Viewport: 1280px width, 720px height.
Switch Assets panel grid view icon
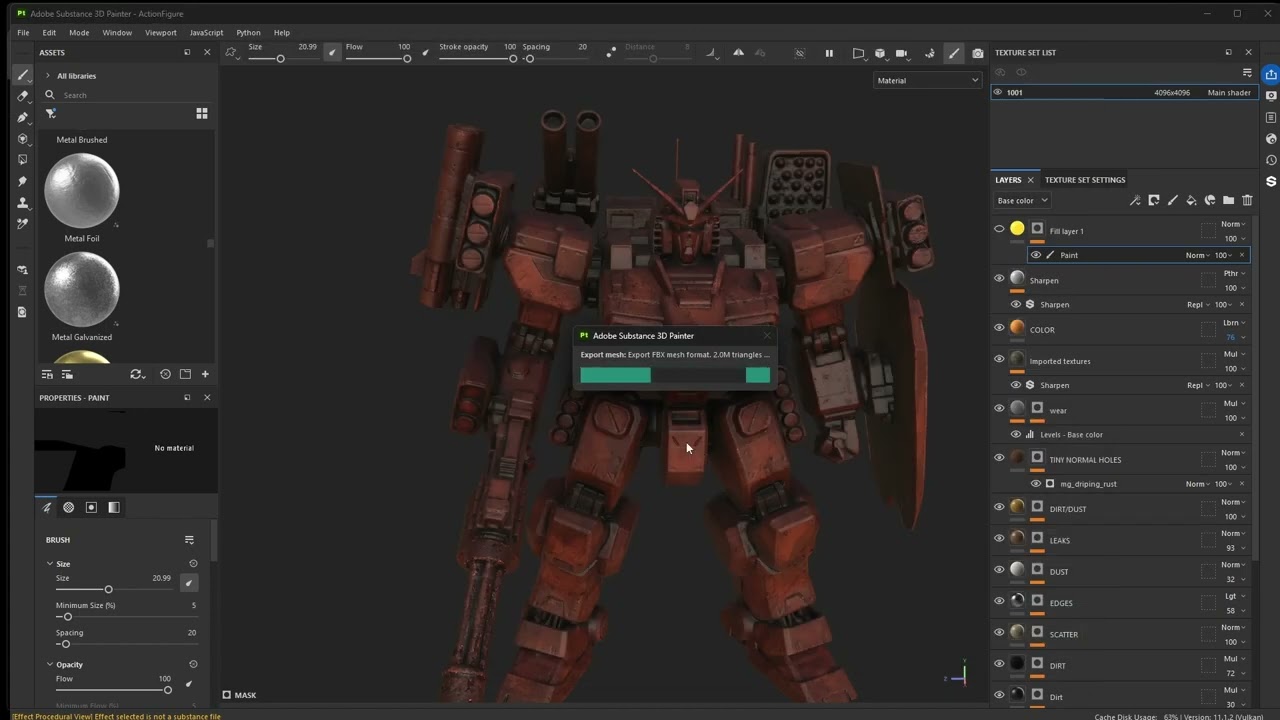click(201, 114)
